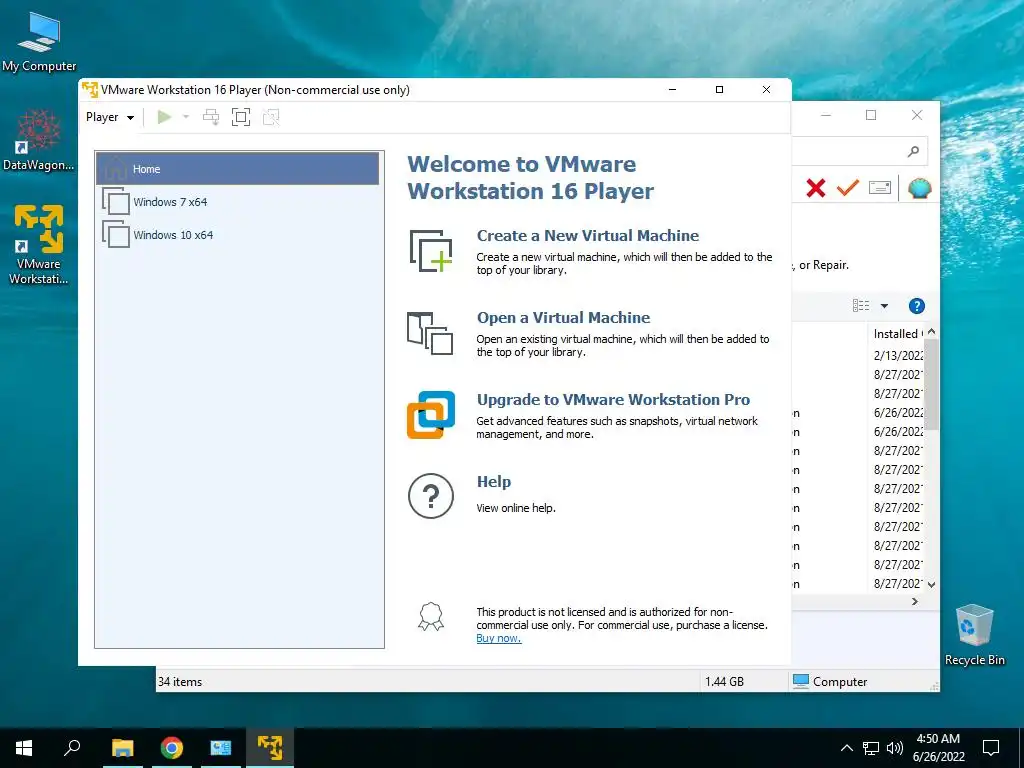
Task: Open the Player menu dropdown
Action: (110, 117)
